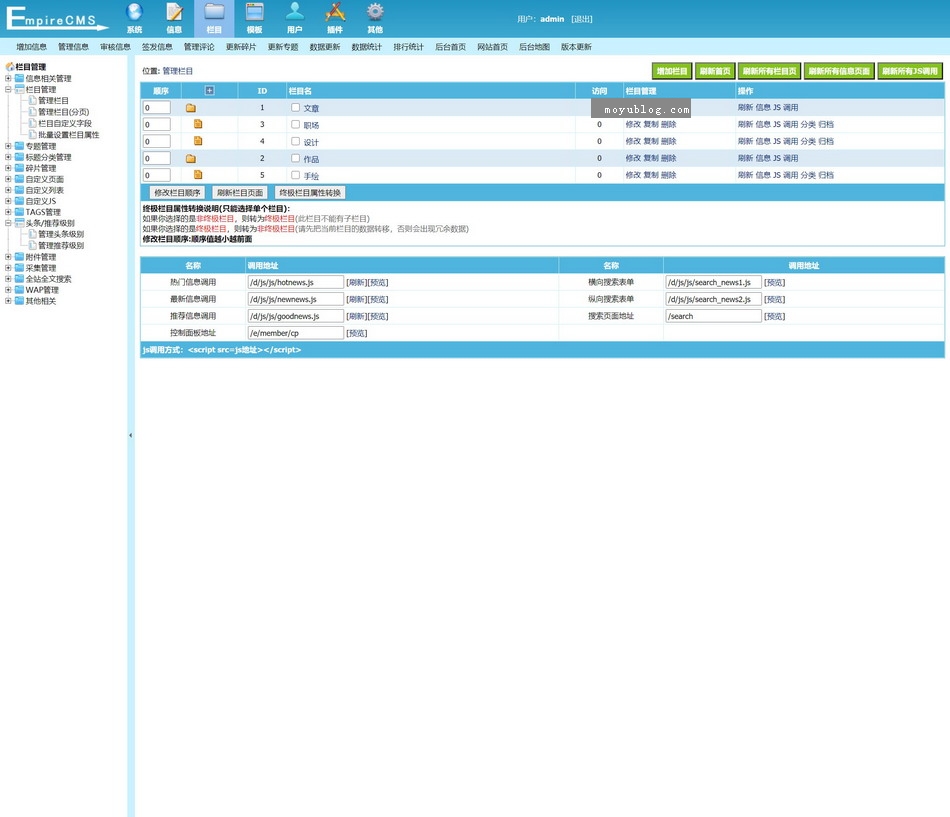Expand the TAGS管理 tree node

(8, 212)
